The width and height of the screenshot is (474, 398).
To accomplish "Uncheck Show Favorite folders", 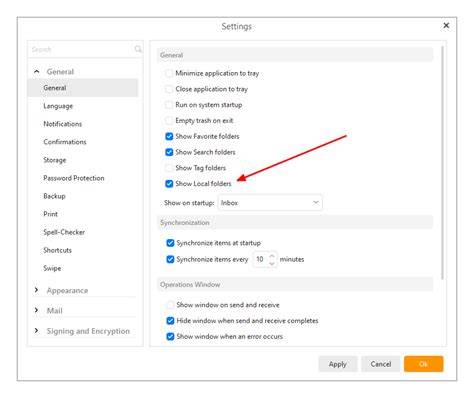I will [169, 136].
